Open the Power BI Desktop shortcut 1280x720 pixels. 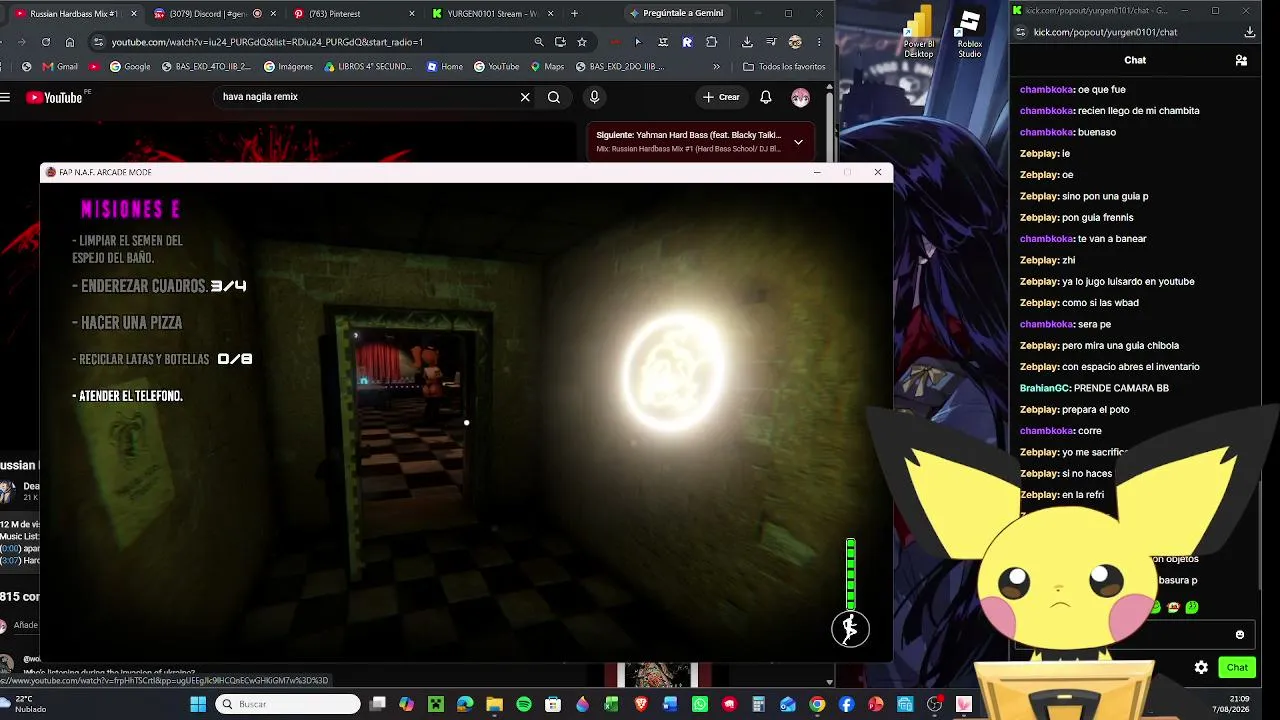[x=918, y=32]
